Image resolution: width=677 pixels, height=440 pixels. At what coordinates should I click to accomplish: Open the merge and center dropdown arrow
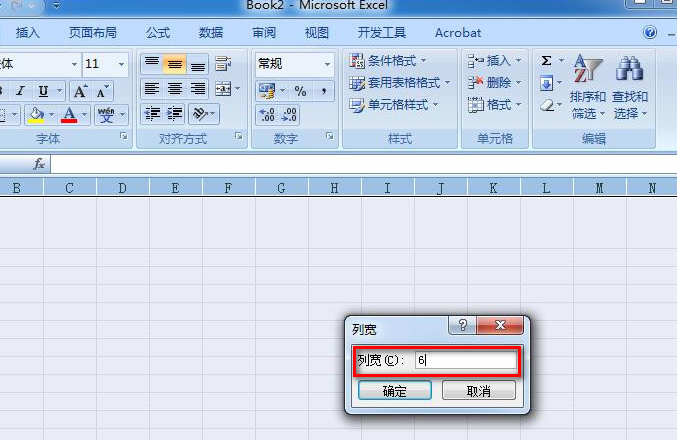237,89
